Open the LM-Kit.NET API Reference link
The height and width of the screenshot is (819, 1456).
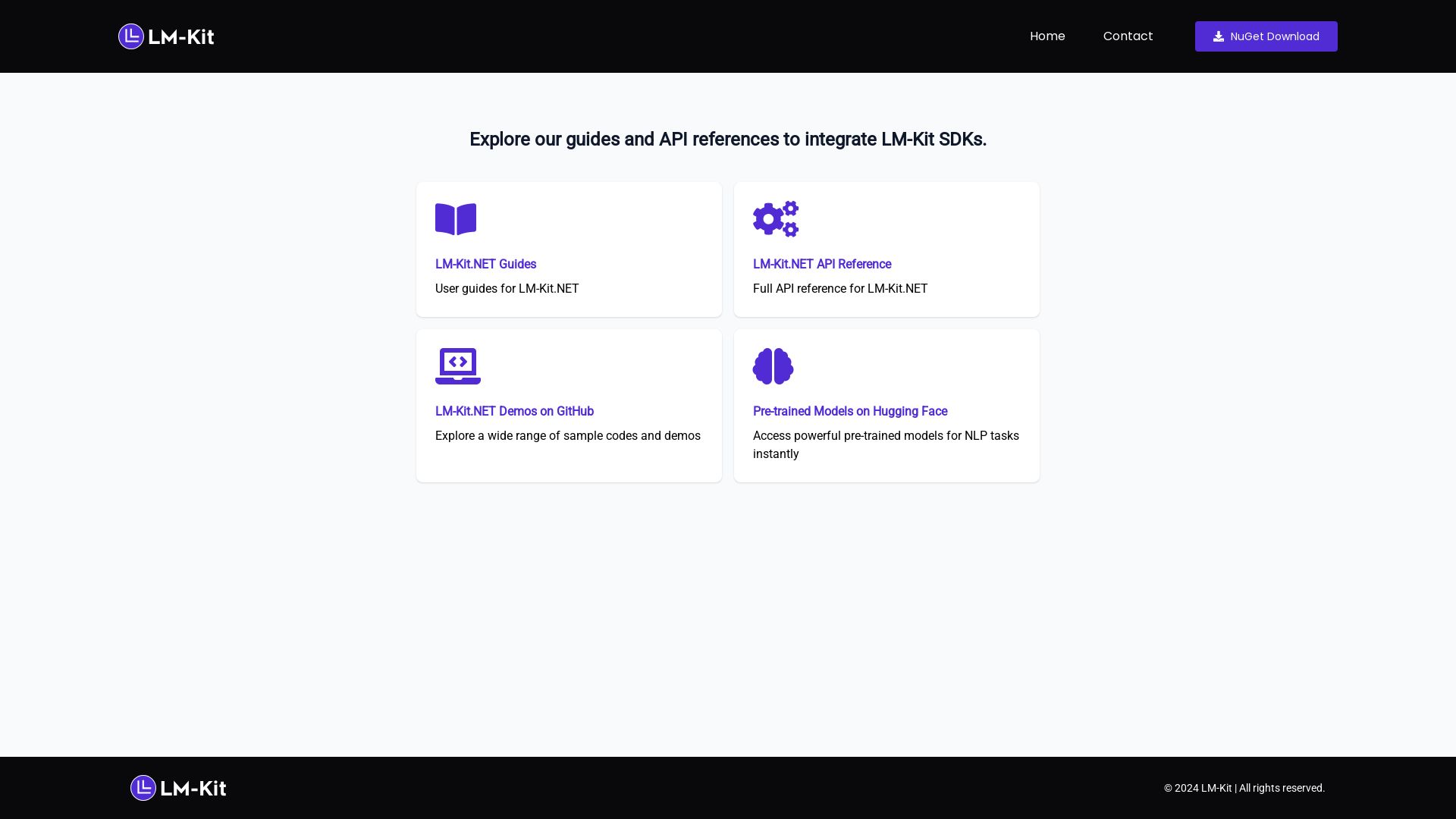822,264
